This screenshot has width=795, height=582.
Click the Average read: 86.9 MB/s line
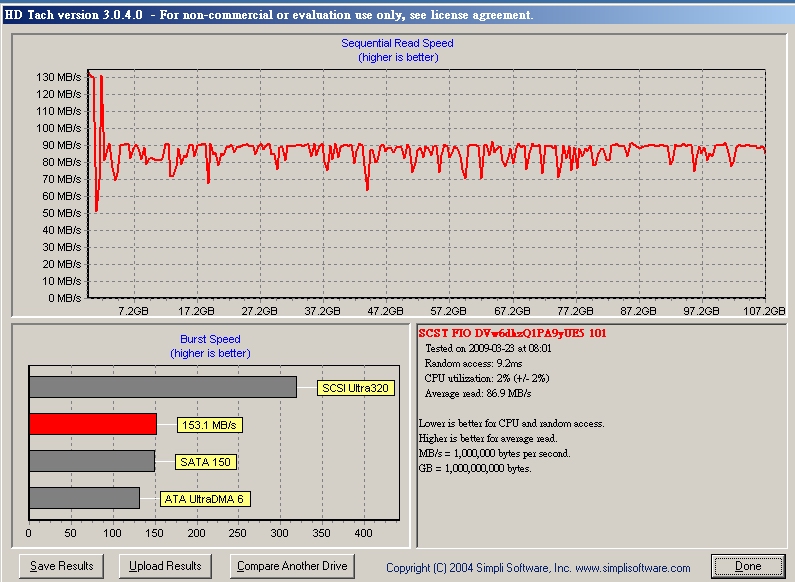tap(478, 393)
